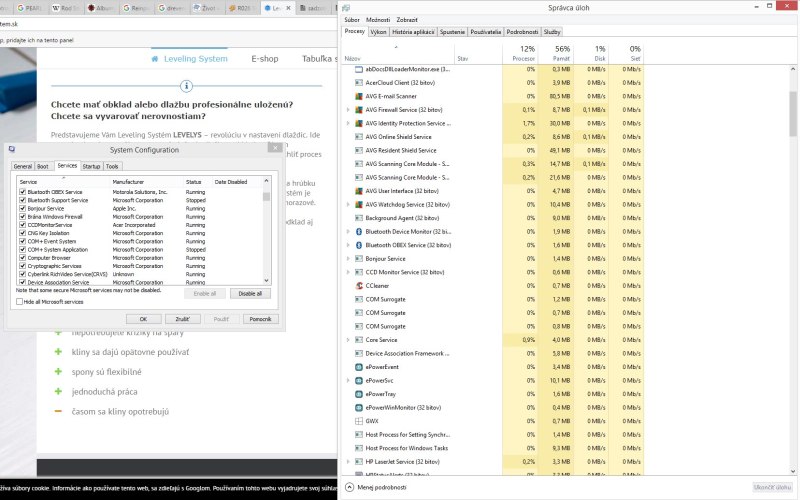Click the Bonjour Service process icon

pyautogui.click(x=359, y=259)
